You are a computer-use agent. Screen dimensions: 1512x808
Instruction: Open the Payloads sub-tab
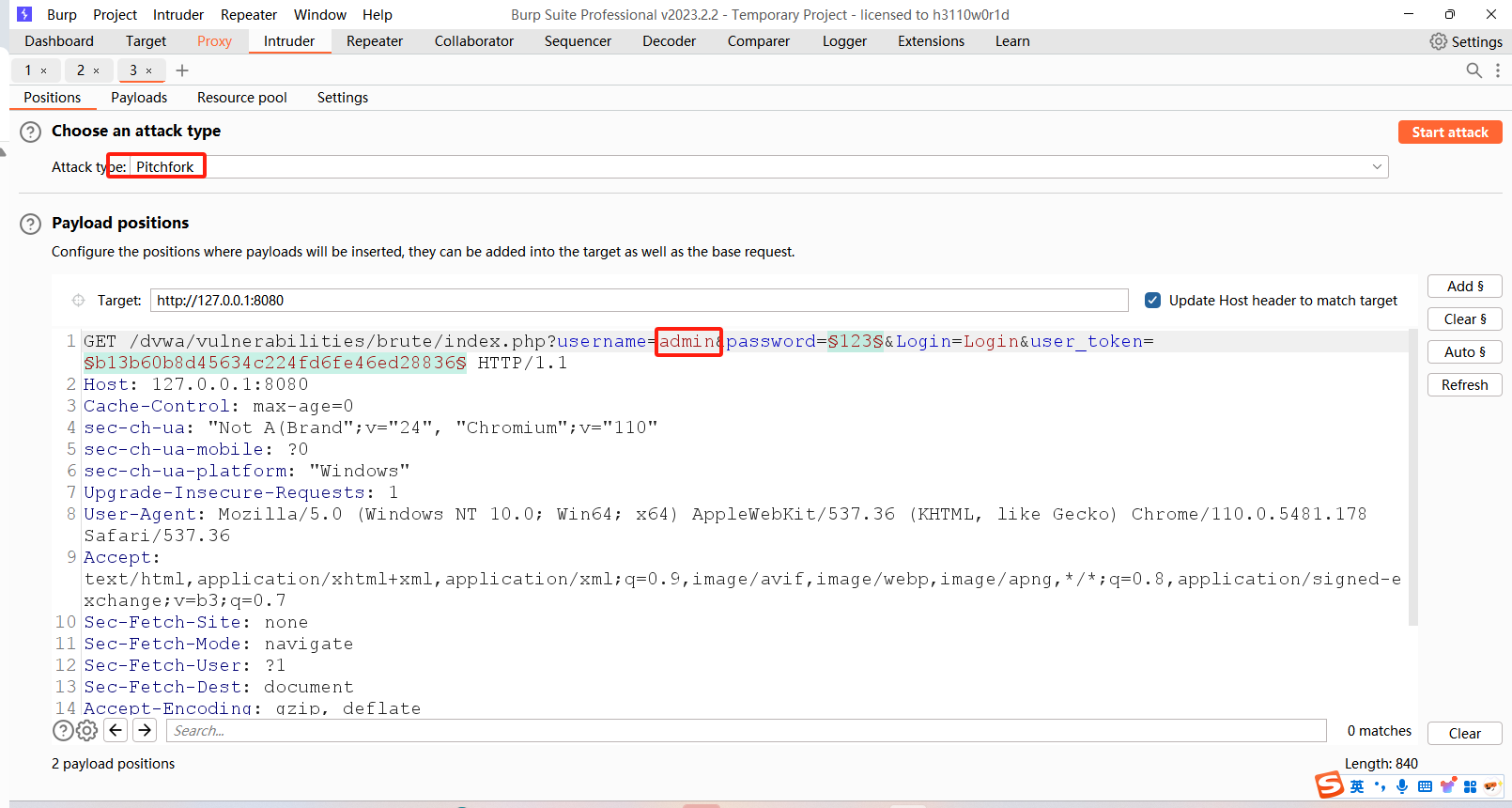coord(139,98)
